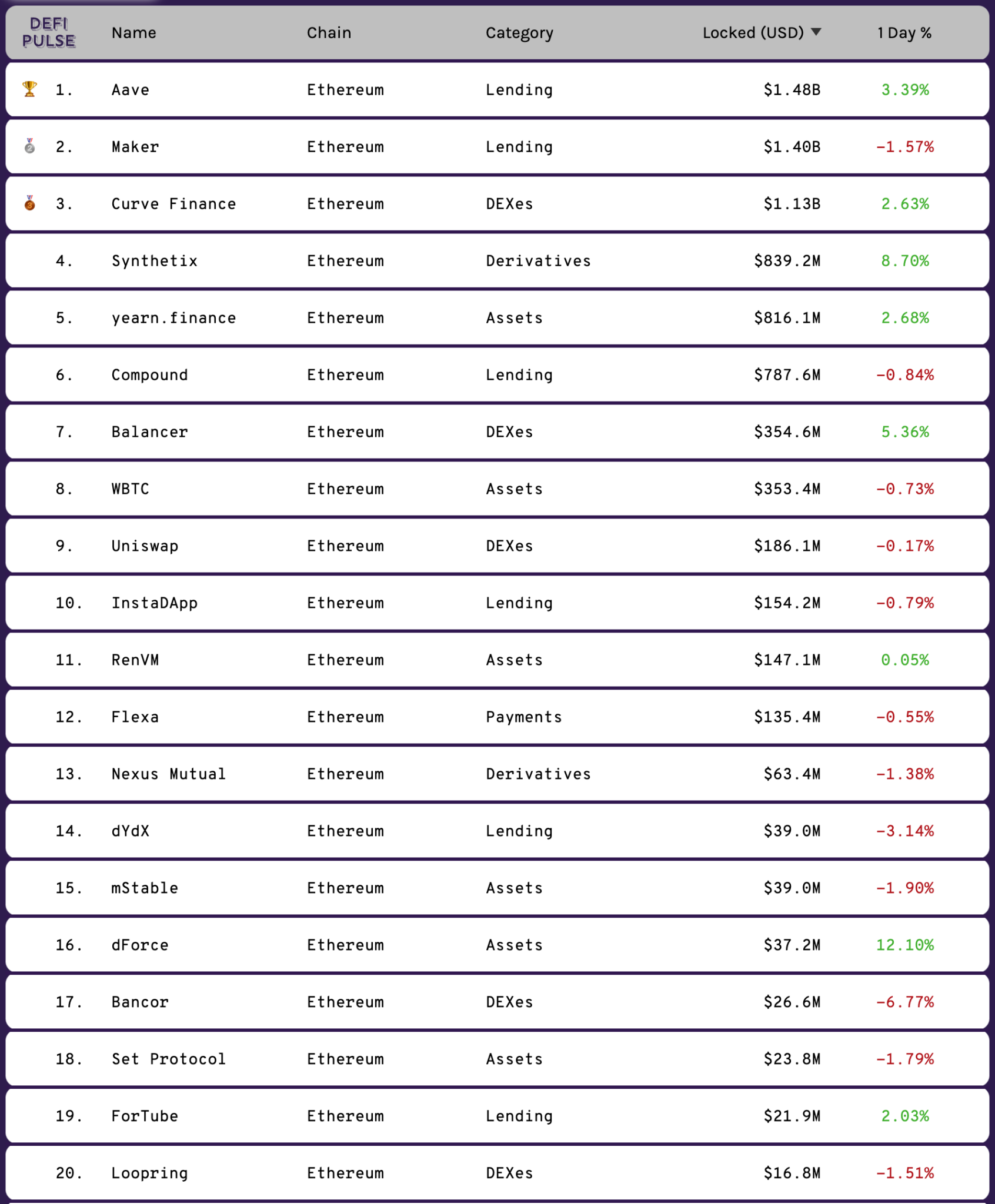The width and height of the screenshot is (995, 1204).
Task: Select the Set Protocol row
Action: pos(498,1059)
